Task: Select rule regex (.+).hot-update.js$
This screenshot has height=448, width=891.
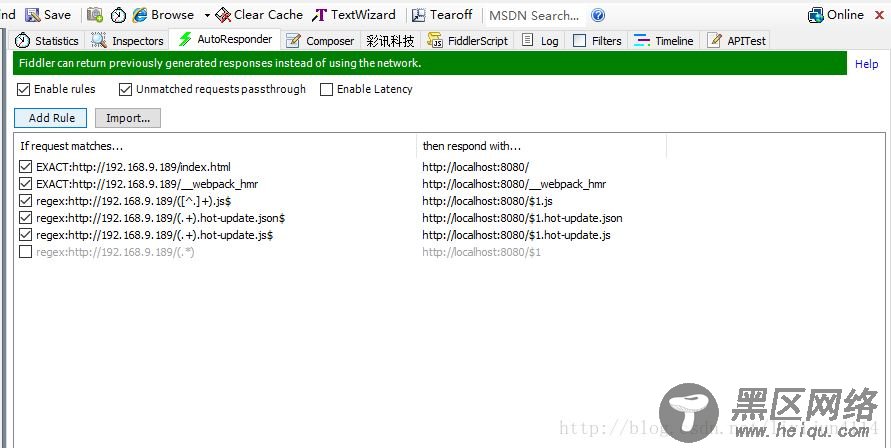Action: coord(155,235)
